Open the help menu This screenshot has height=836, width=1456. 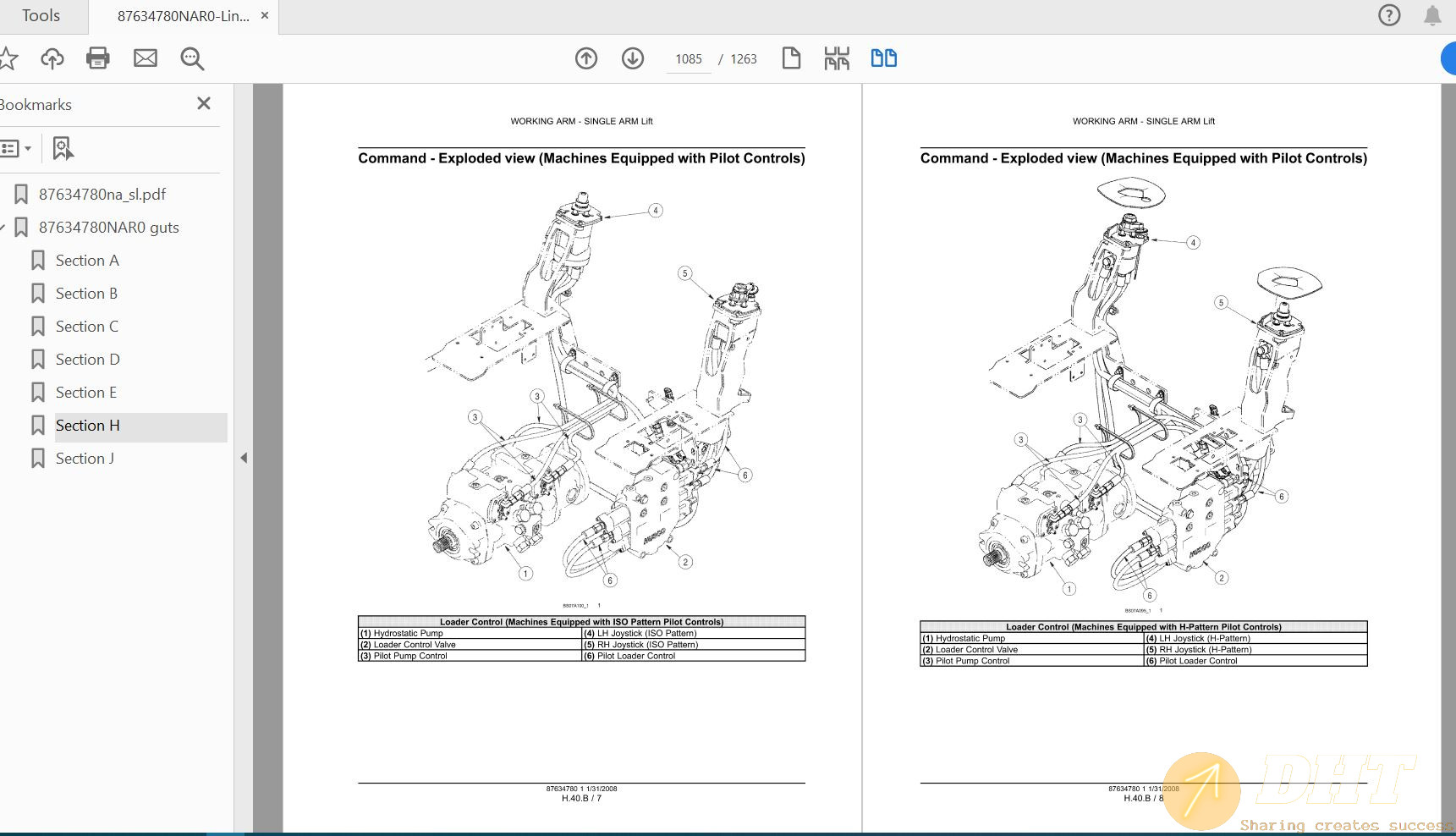tap(1388, 14)
